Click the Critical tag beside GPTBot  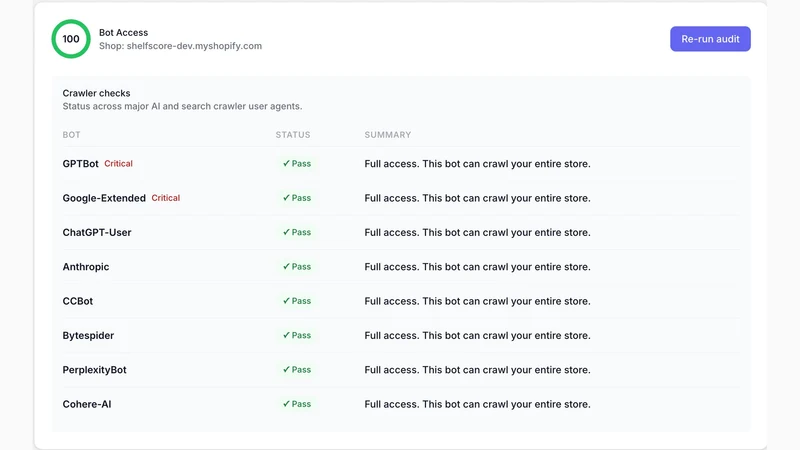118,164
